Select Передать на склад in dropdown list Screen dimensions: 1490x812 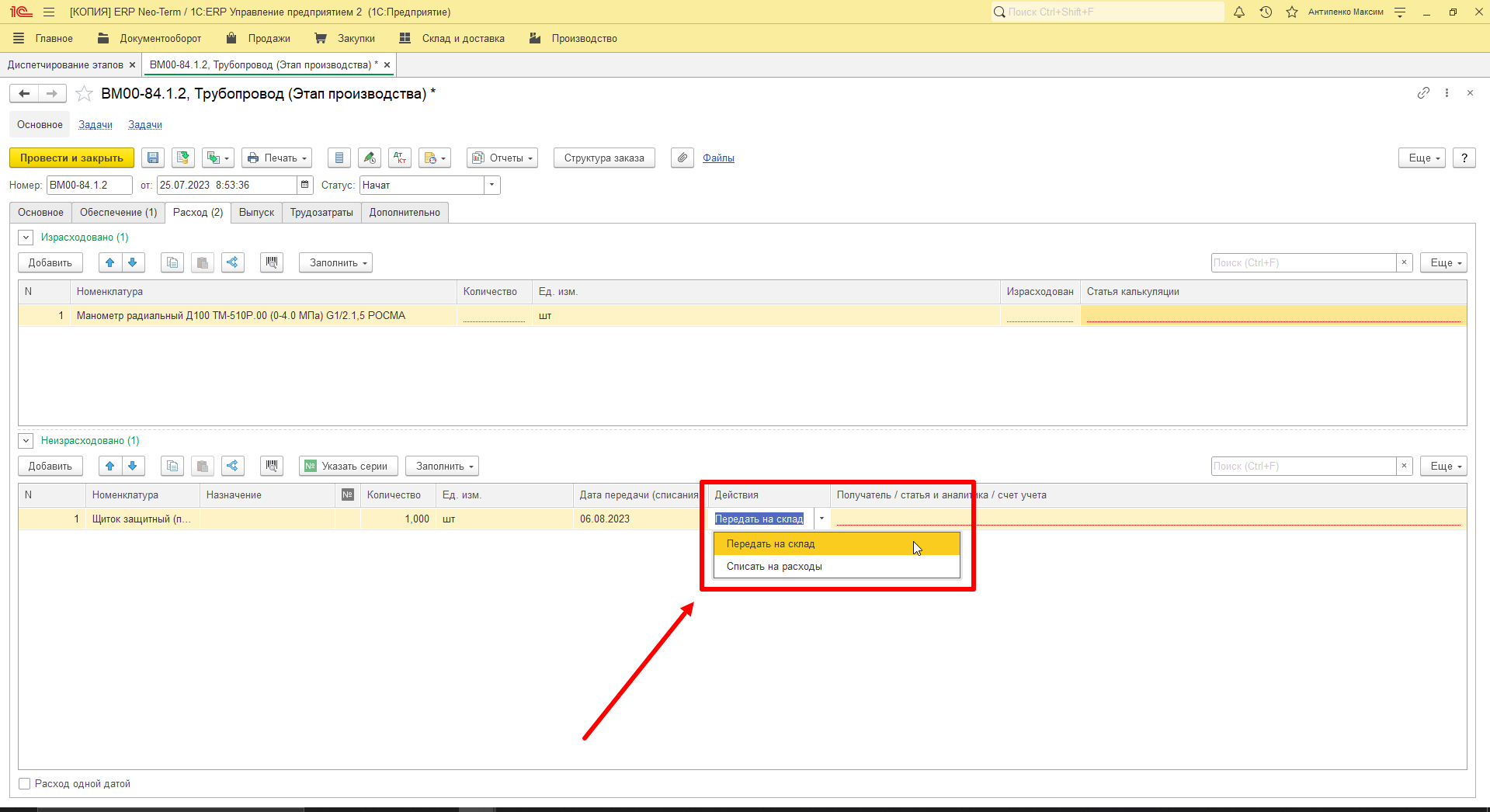pos(837,544)
